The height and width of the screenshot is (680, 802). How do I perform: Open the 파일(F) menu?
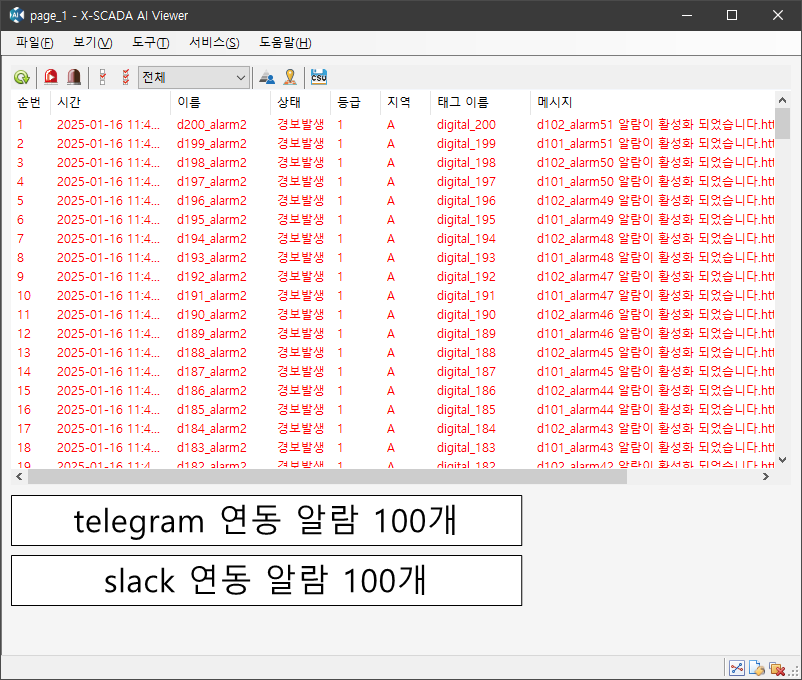coord(34,42)
